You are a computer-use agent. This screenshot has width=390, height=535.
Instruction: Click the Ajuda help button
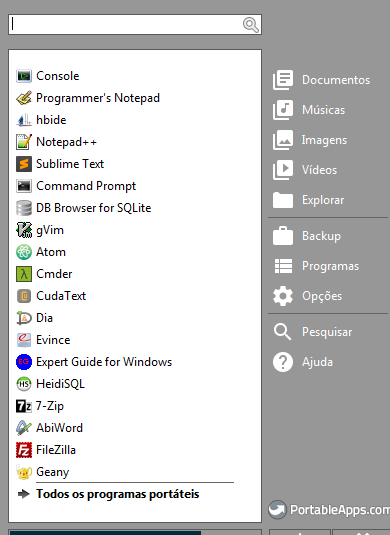coord(303,362)
